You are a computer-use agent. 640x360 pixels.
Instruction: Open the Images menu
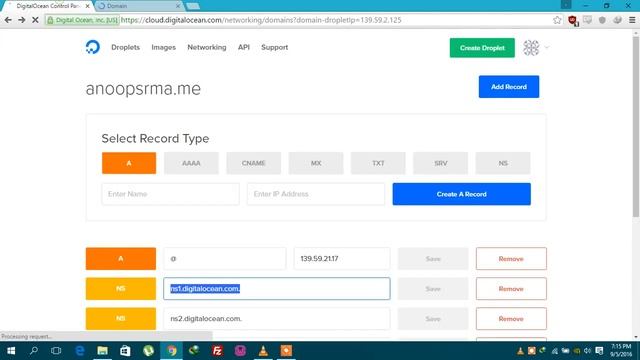click(163, 47)
